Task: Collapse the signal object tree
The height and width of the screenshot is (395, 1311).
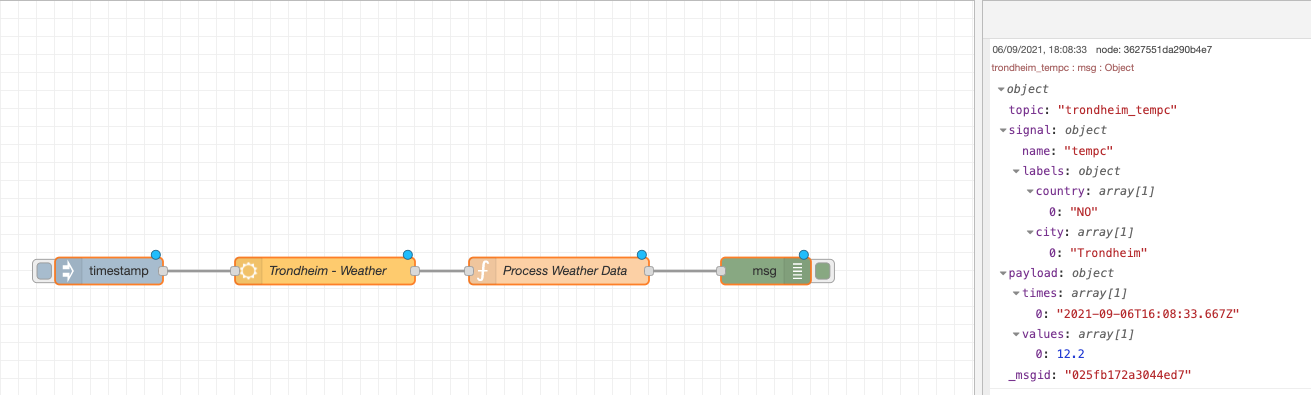Action: pos(1003,130)
